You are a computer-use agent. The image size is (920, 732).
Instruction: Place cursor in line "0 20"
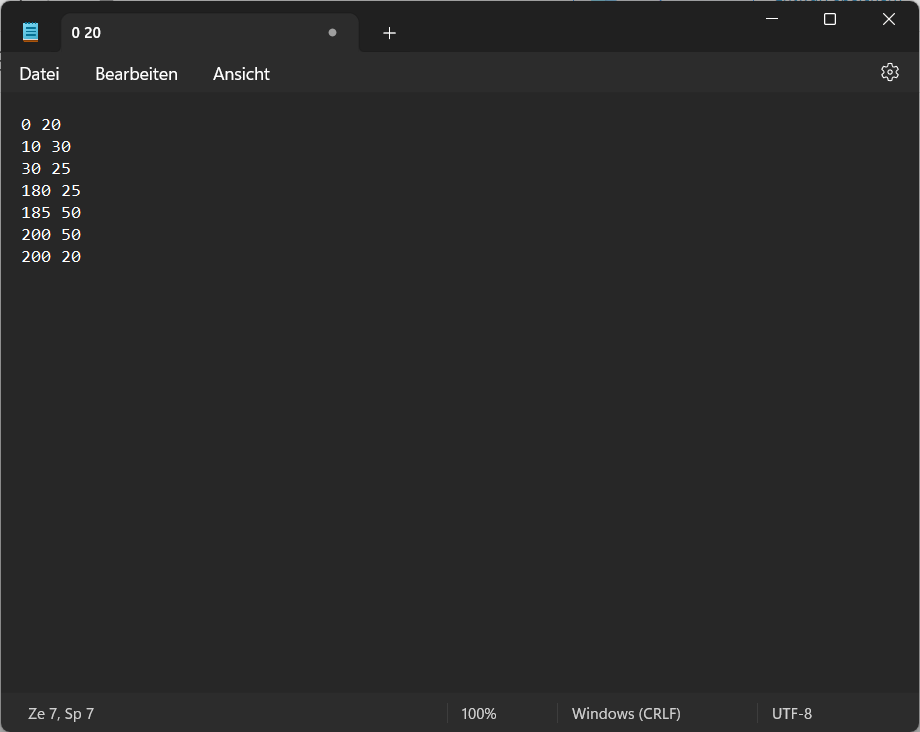point(41,125)
